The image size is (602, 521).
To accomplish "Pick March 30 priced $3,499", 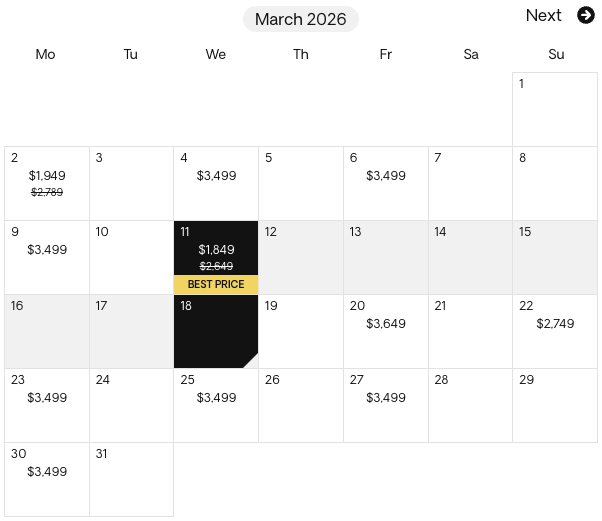I will pos(47,480).
